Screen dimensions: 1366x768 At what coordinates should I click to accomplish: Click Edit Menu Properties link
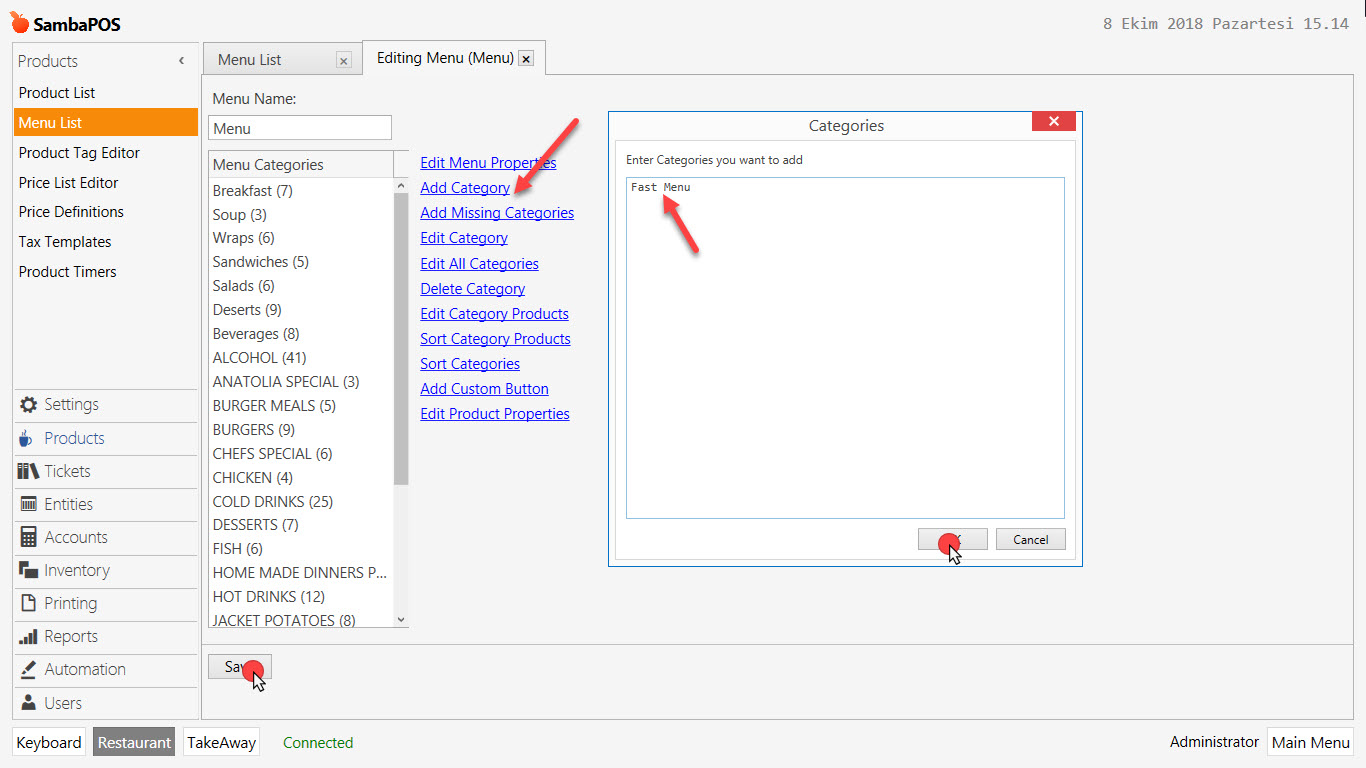click(488, 163)
